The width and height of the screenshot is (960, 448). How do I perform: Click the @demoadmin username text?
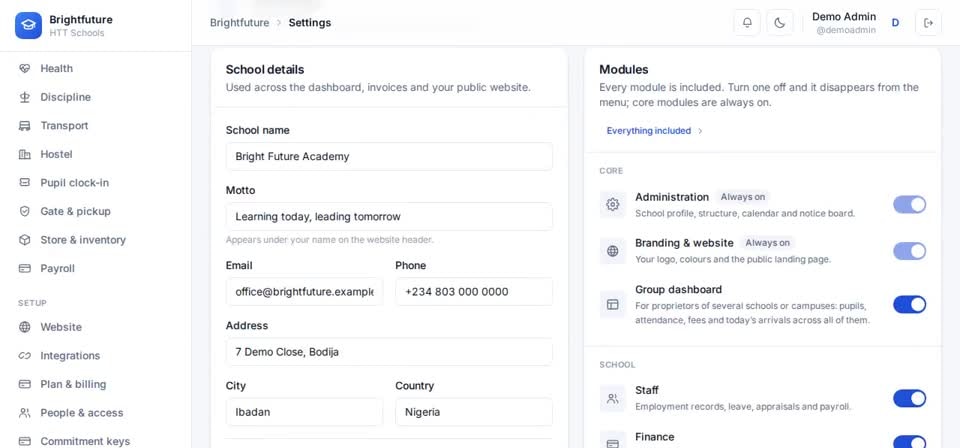tap(846, 30)
